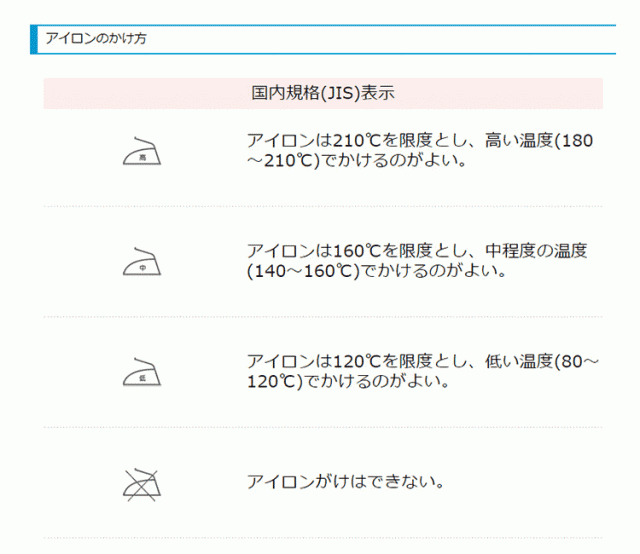The width and height of the screenshot is (640, 554).
Task: Click the アイロンがけはできない。 description text
Action: pos(345,482)
